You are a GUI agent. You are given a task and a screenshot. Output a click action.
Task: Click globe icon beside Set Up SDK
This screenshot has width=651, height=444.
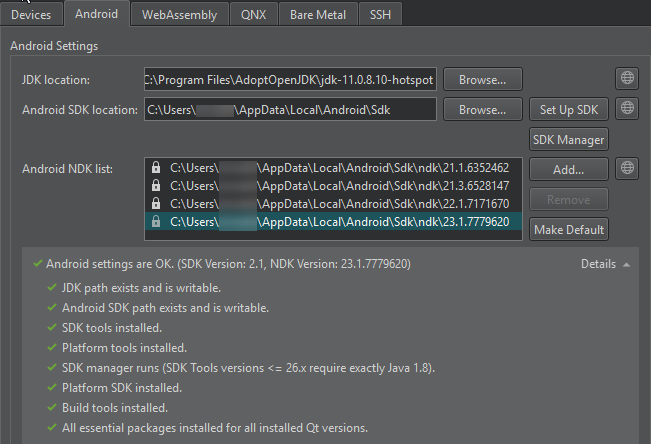pos(627,108)
